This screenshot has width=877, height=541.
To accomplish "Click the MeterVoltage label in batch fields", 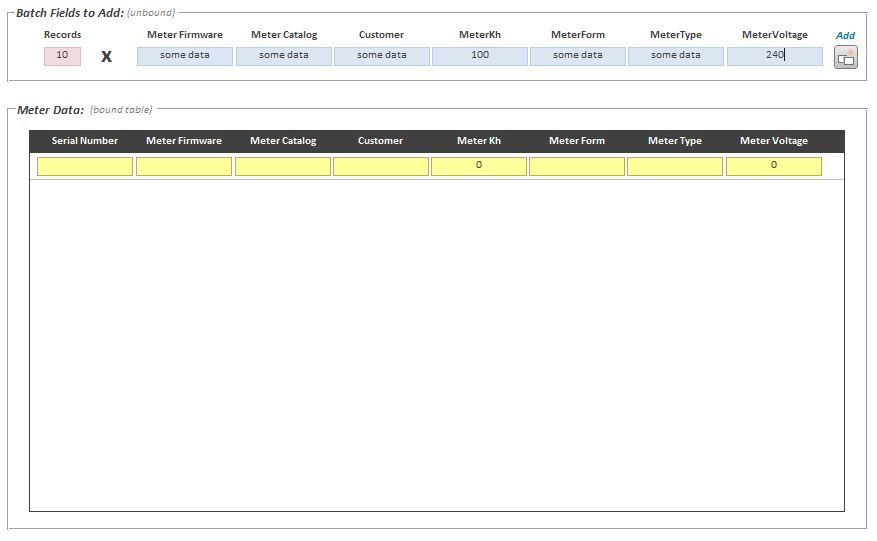I will coord(775,35).
